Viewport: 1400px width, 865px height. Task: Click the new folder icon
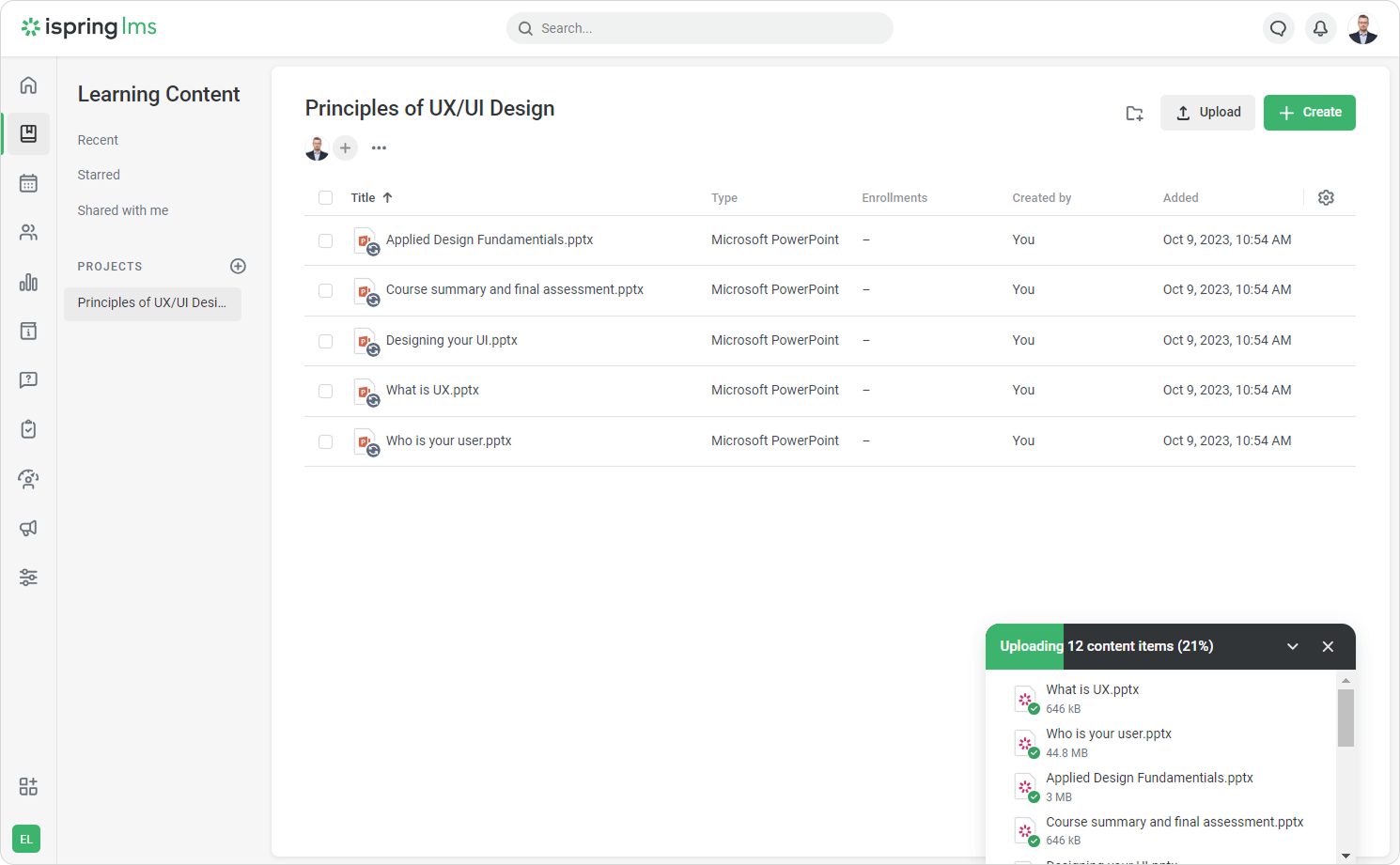point(1134,114)
